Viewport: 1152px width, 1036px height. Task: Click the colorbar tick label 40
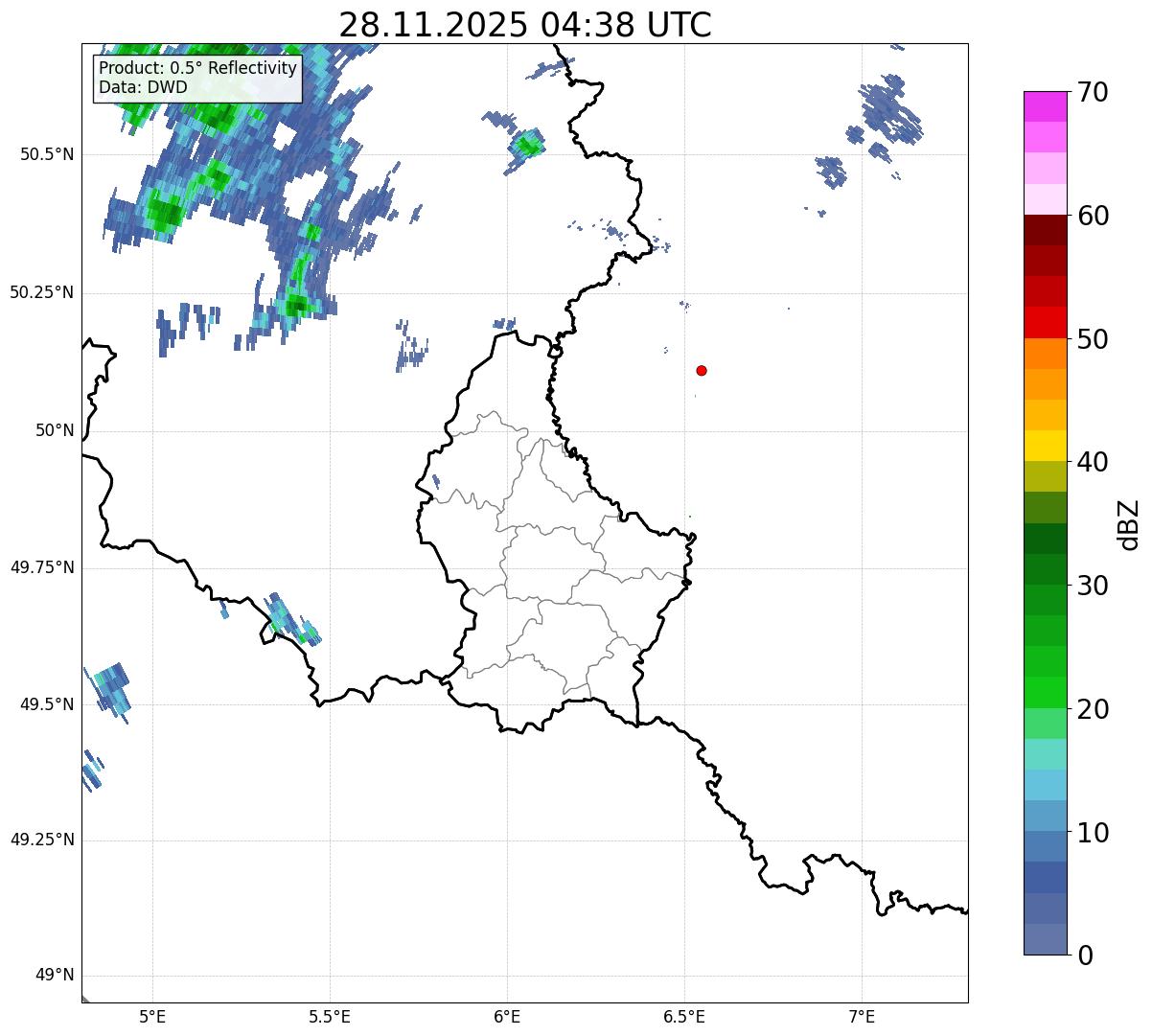tap(1093, 462)
